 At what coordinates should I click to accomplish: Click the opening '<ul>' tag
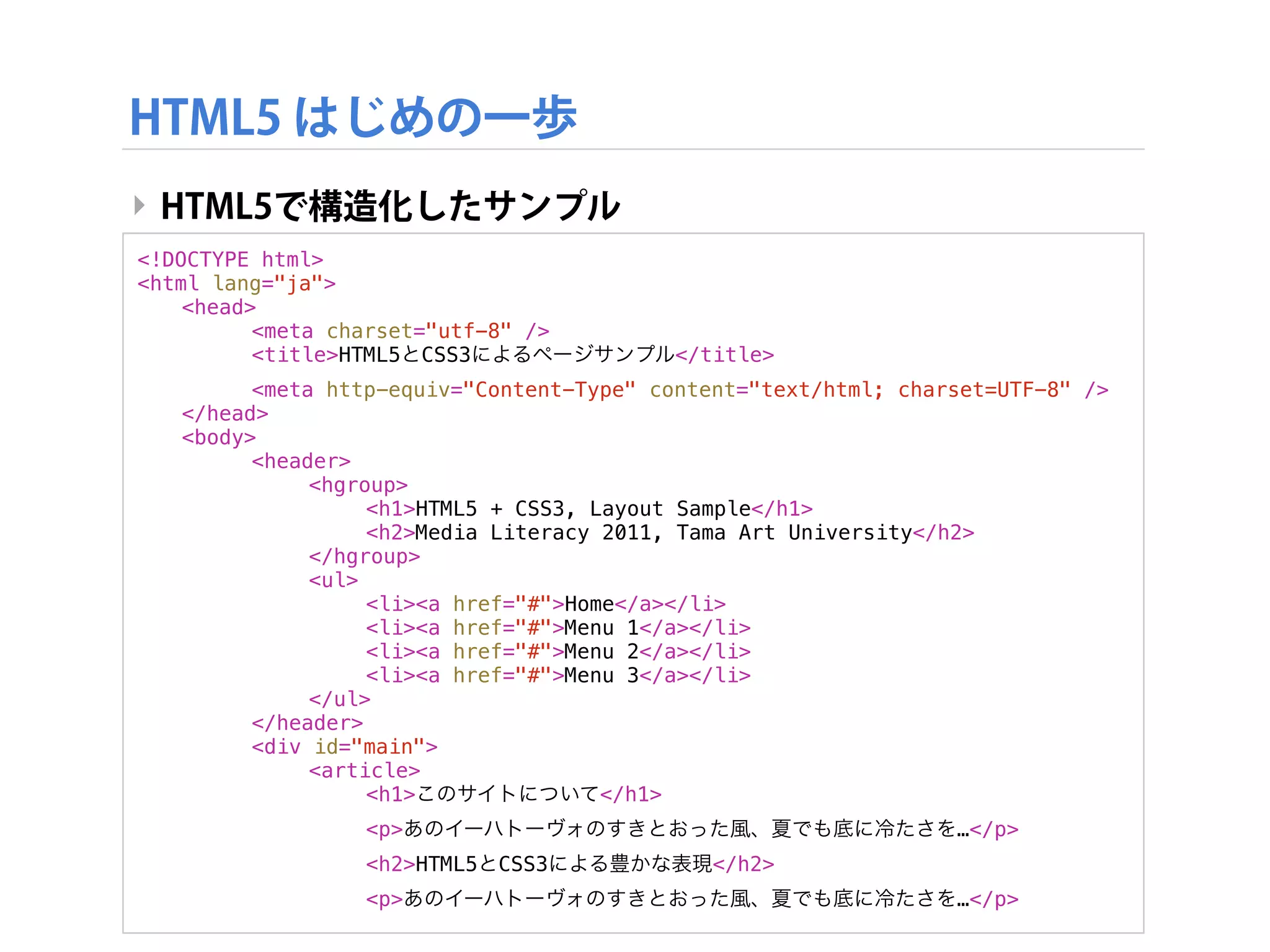click(x=334, y=580)
